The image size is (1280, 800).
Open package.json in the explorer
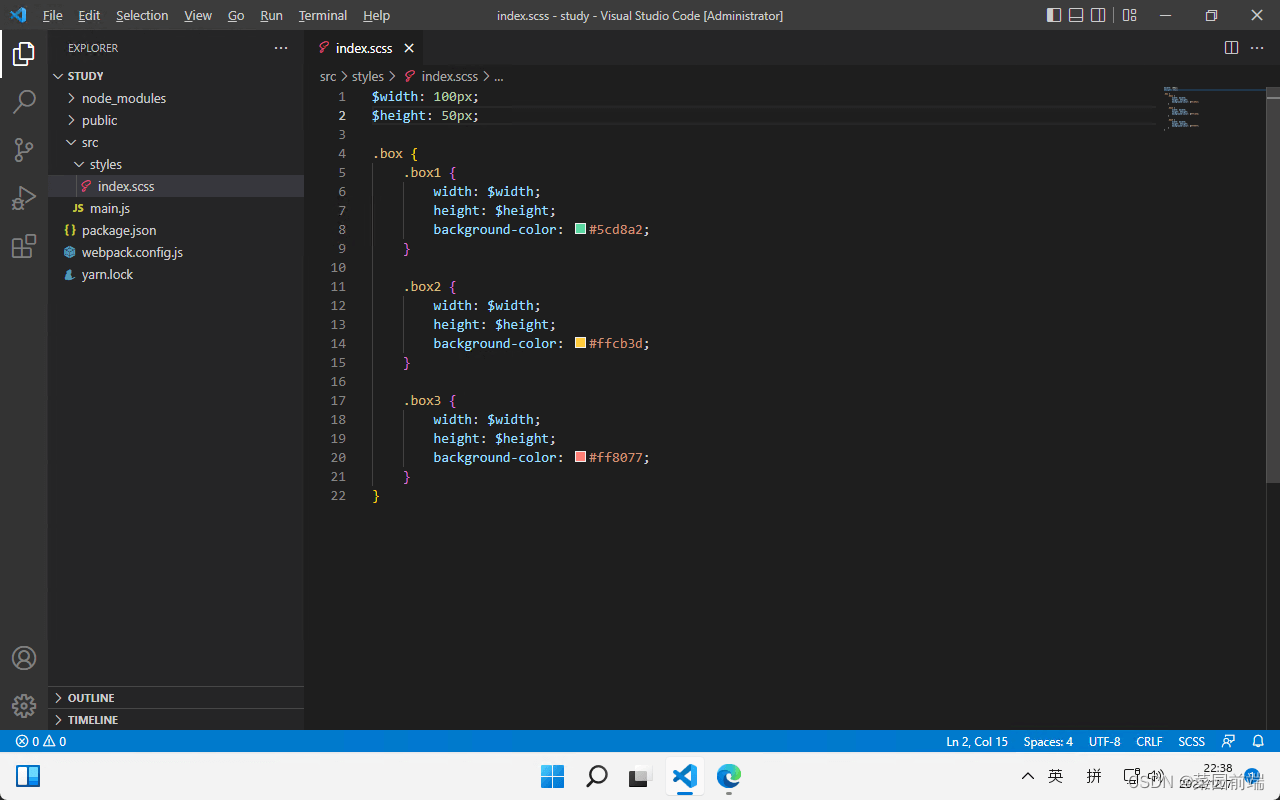pyautogui.click(x=176, y=230)
